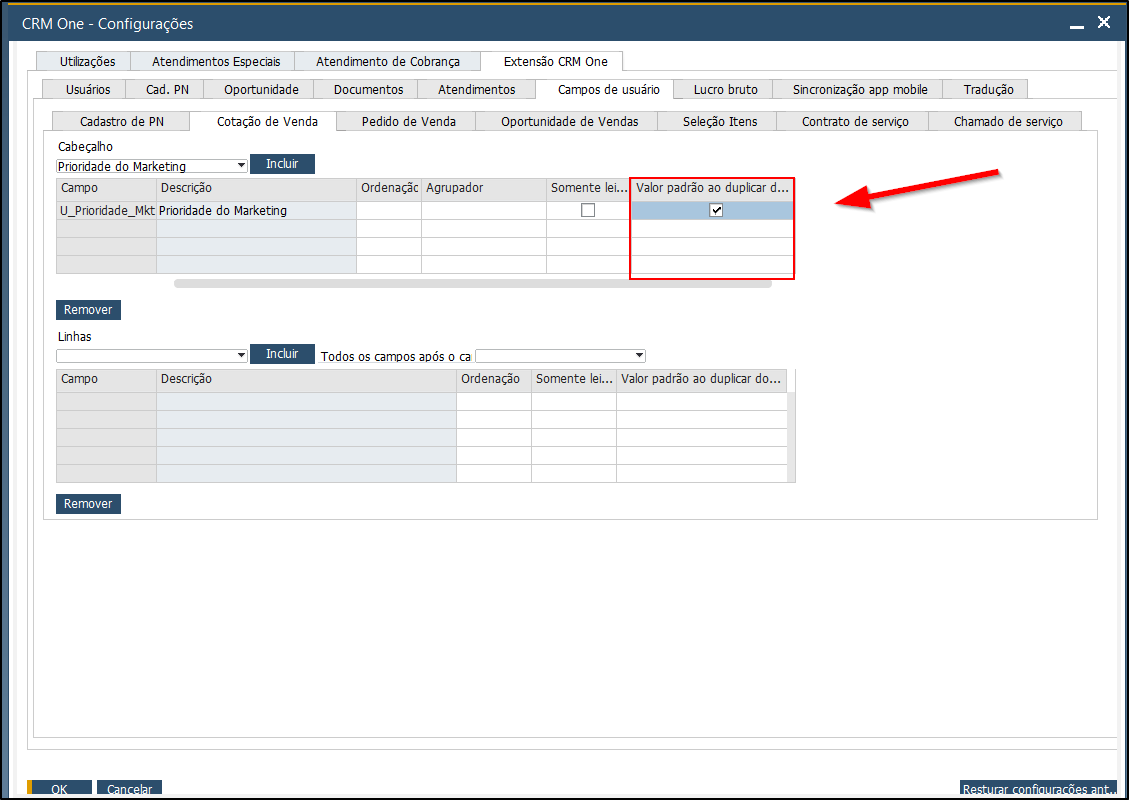Open the Sincronização app mobile tab
This screenshot has width=1129, height=800.
coord(860,89)
